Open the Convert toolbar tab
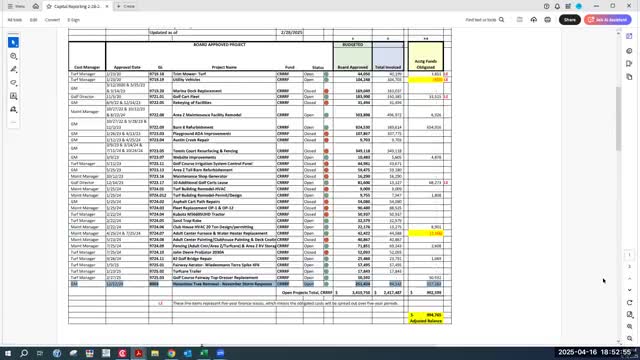Viewport: 640px width, 360px height. [52, 20]
